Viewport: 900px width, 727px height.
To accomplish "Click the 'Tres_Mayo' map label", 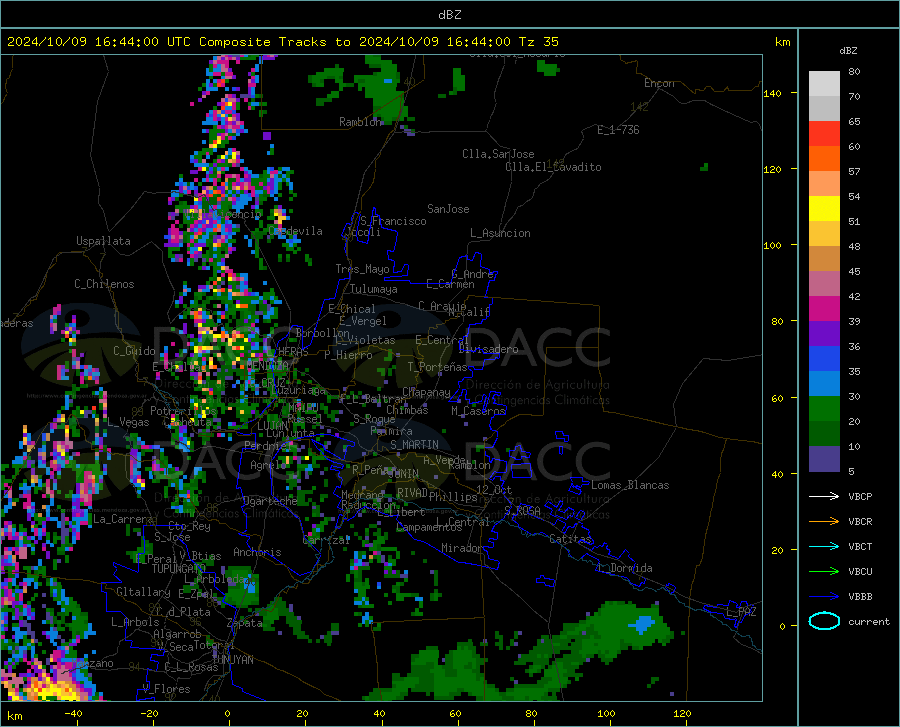I will coord(362,269).
